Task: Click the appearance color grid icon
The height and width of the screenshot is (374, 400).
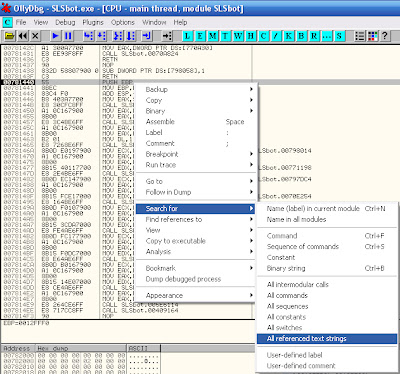Action: coord(372,36)
